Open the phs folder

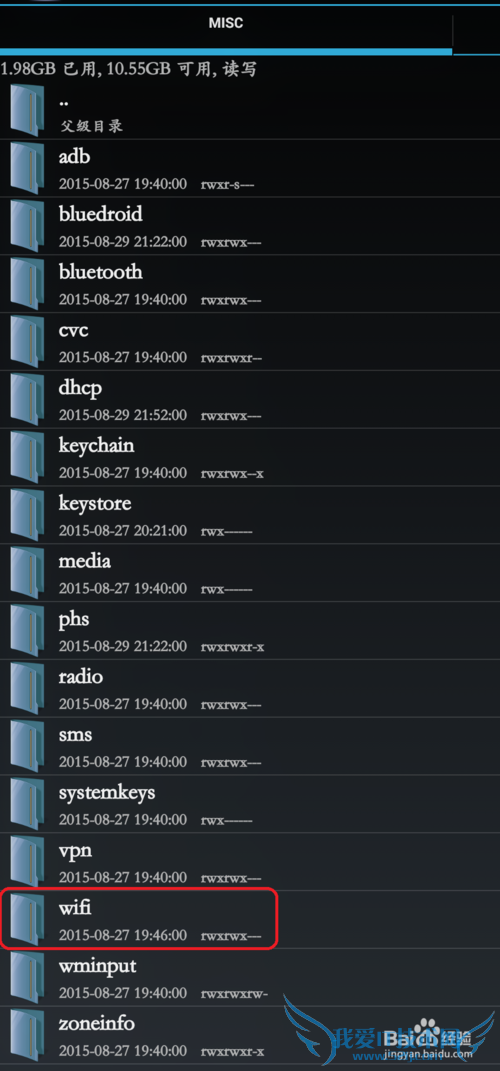tap(250, 630)
